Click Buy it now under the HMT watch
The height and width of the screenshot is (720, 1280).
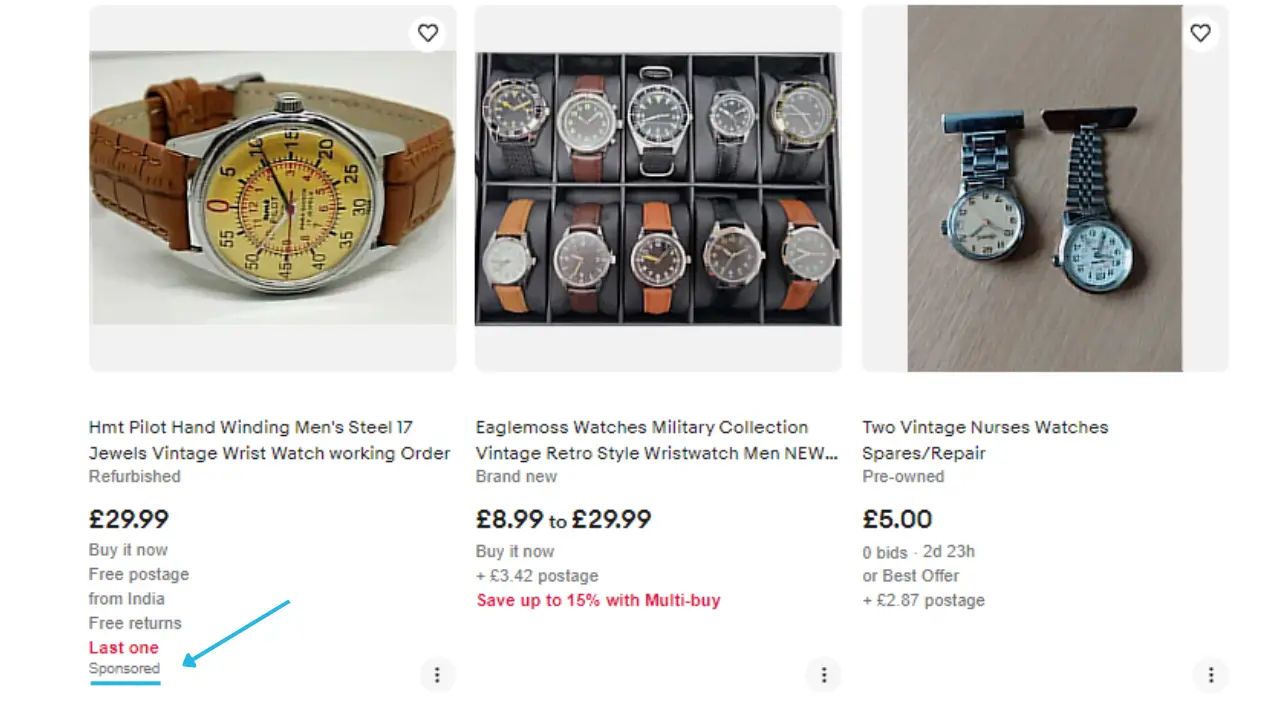pyautogui.click(x=128, y=549)
